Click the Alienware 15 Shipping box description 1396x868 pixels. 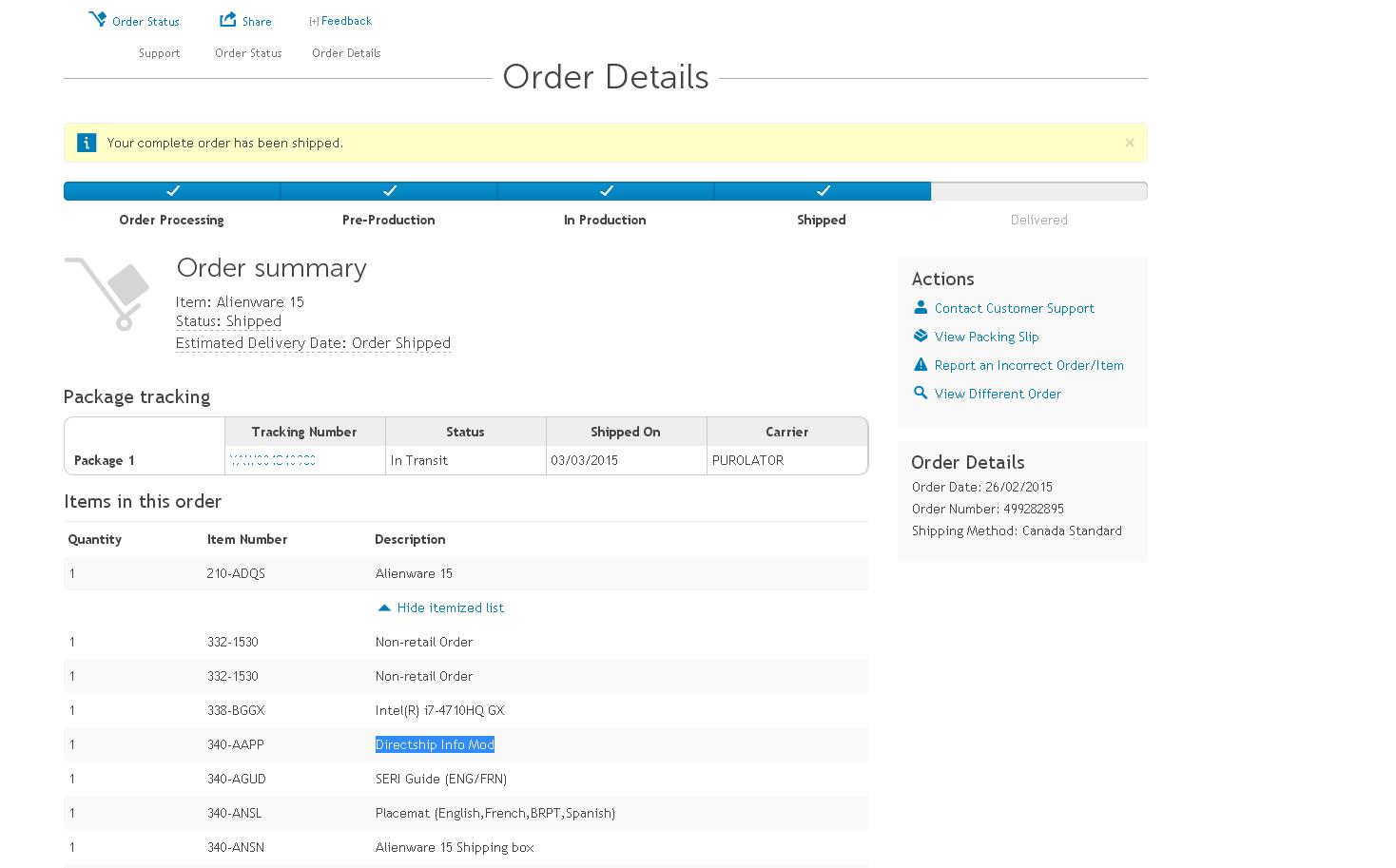pyautogui.click(x=455, y=847)
